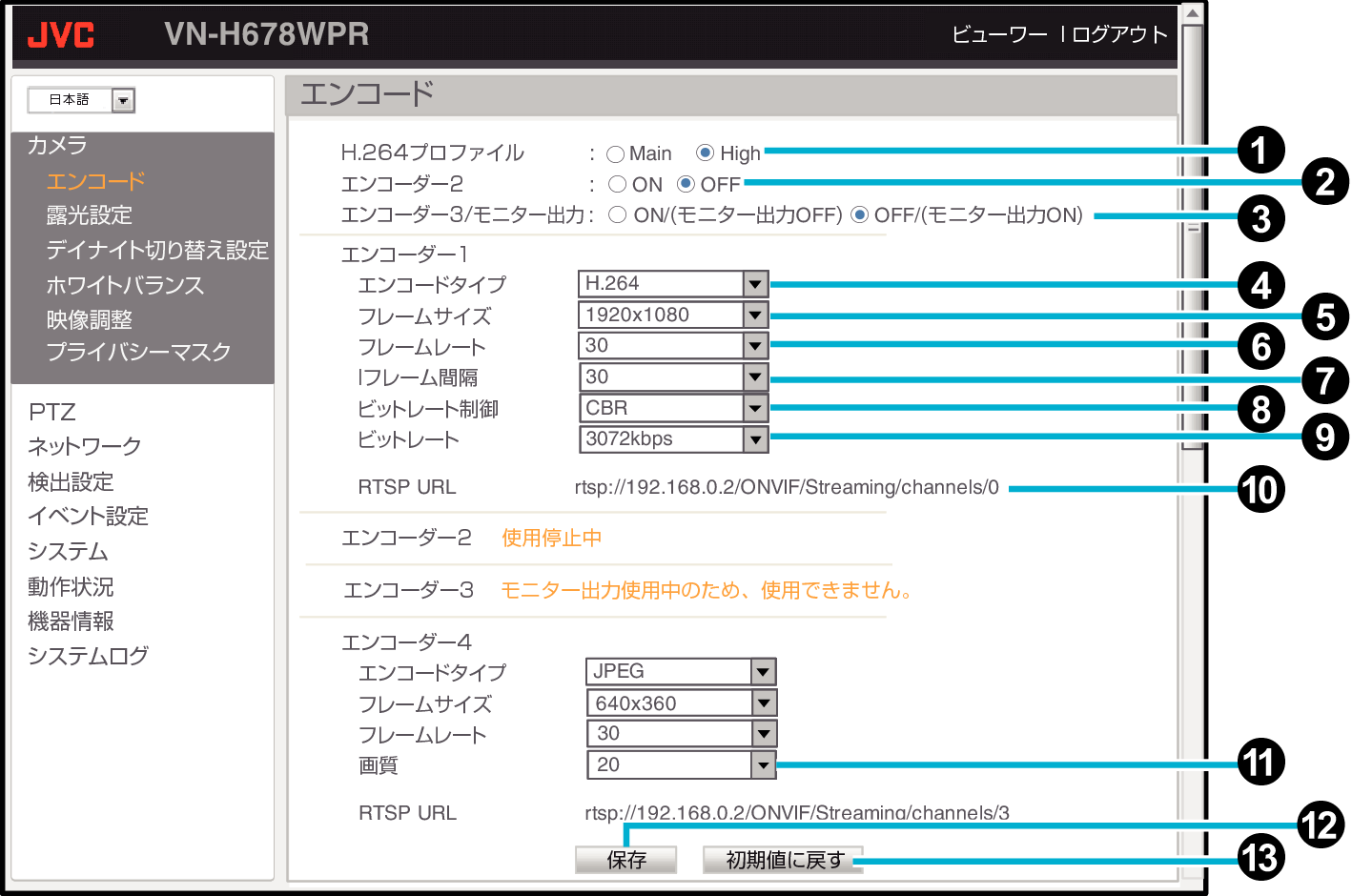The width and height of the screenshot is (1352, 896).
Task: Open the Iフレーム間隔 dropdown
Action: click(672, 377)
